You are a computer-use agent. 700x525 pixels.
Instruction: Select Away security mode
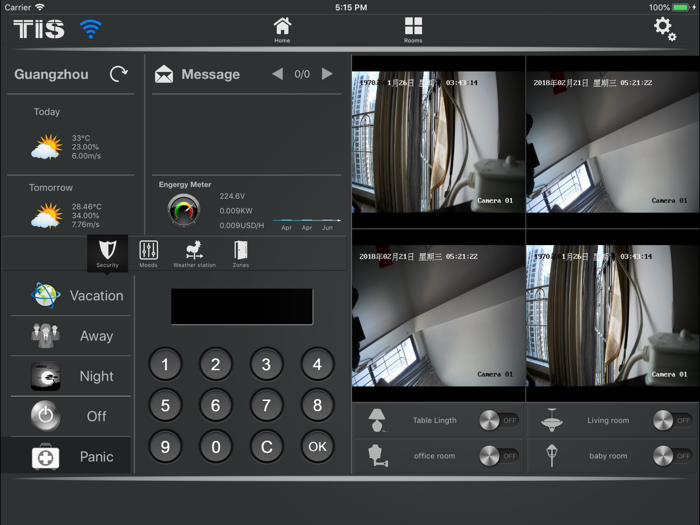click(x=71, y=336)
